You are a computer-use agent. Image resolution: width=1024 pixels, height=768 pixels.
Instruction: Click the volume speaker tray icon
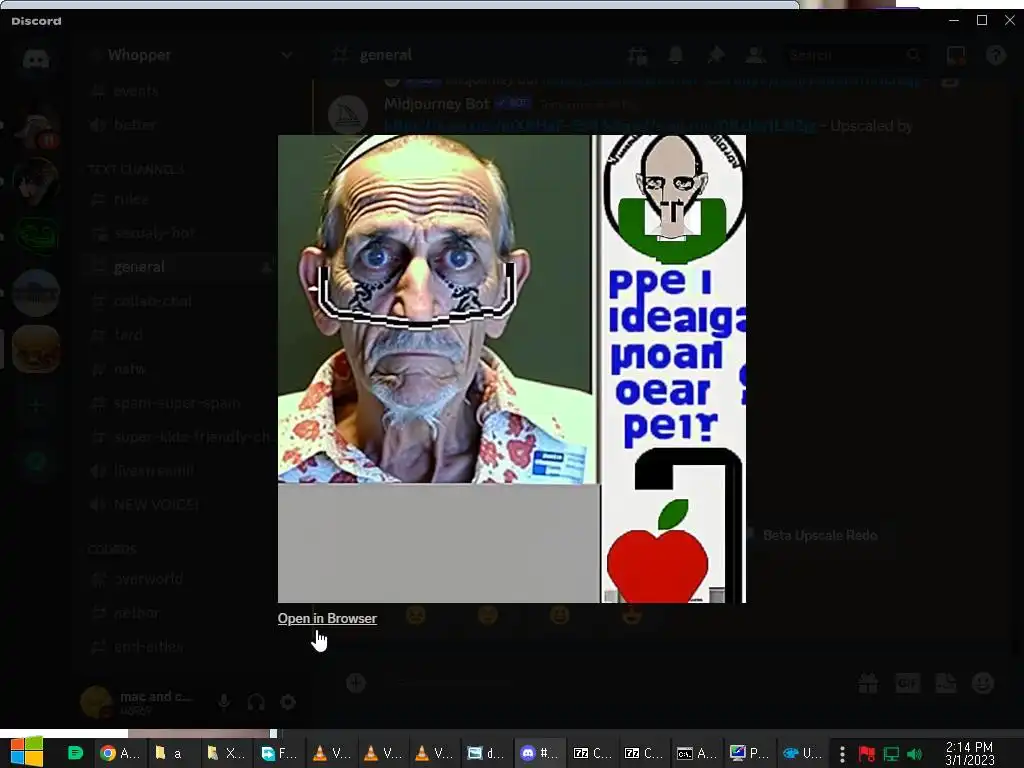tap(915, 754)
